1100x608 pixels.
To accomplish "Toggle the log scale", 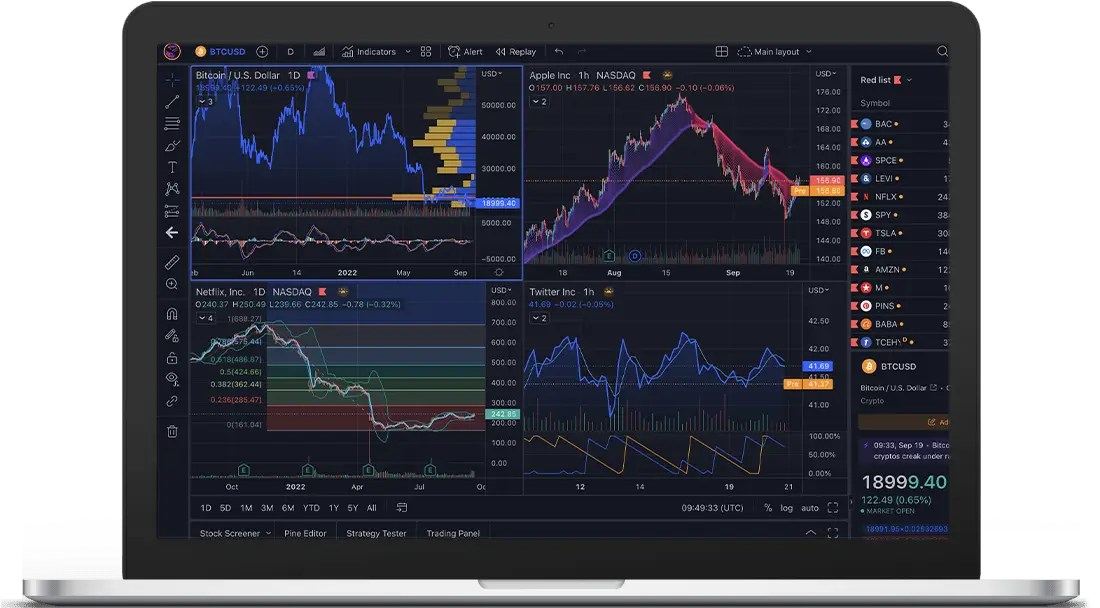I will 786,508.
